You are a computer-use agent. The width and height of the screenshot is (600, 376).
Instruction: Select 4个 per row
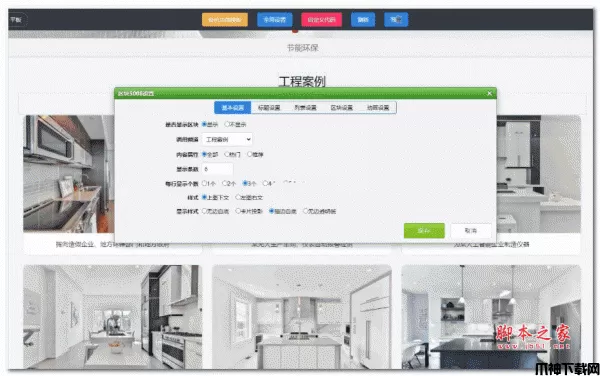(265, 183)
